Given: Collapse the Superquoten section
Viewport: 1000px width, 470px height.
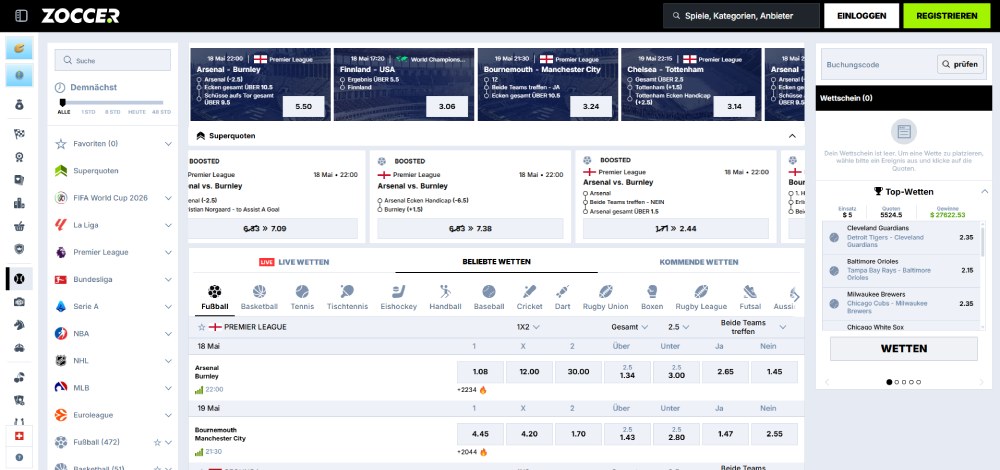Looking at the screenshot, I should tap(792, 136).
